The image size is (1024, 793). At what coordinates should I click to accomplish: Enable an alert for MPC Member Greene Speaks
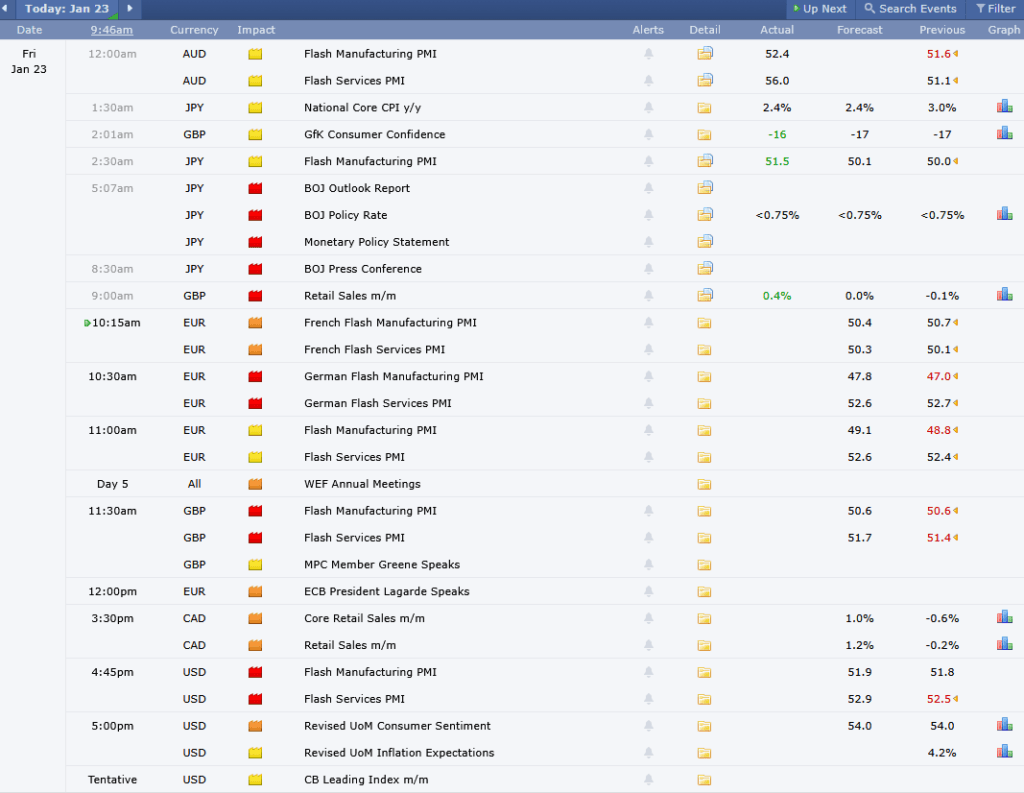click(648, 564)
